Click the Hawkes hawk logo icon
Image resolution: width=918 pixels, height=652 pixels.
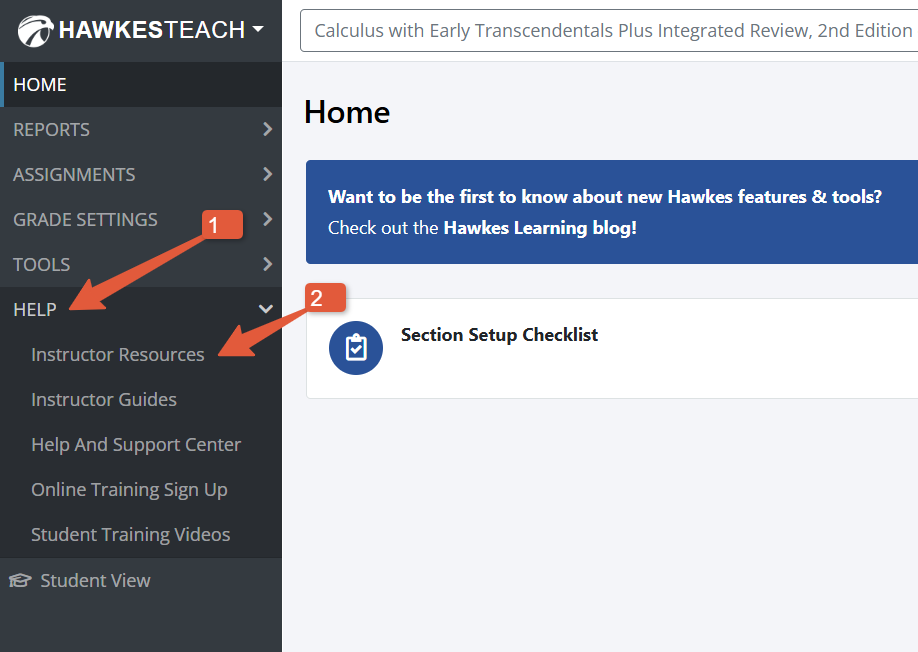[35, 31]
